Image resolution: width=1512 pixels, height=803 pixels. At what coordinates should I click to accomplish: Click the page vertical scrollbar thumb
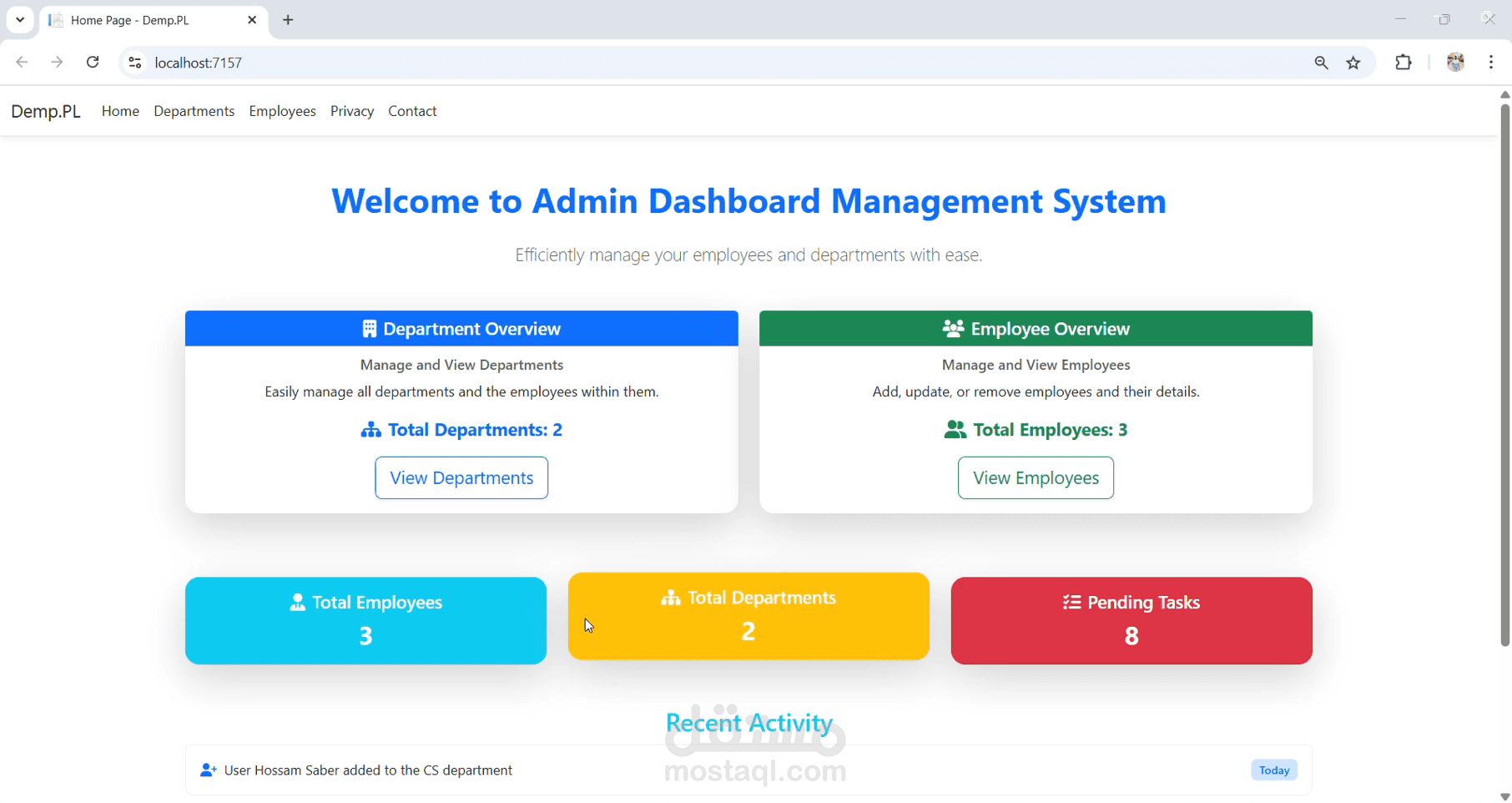[1504, 374]
